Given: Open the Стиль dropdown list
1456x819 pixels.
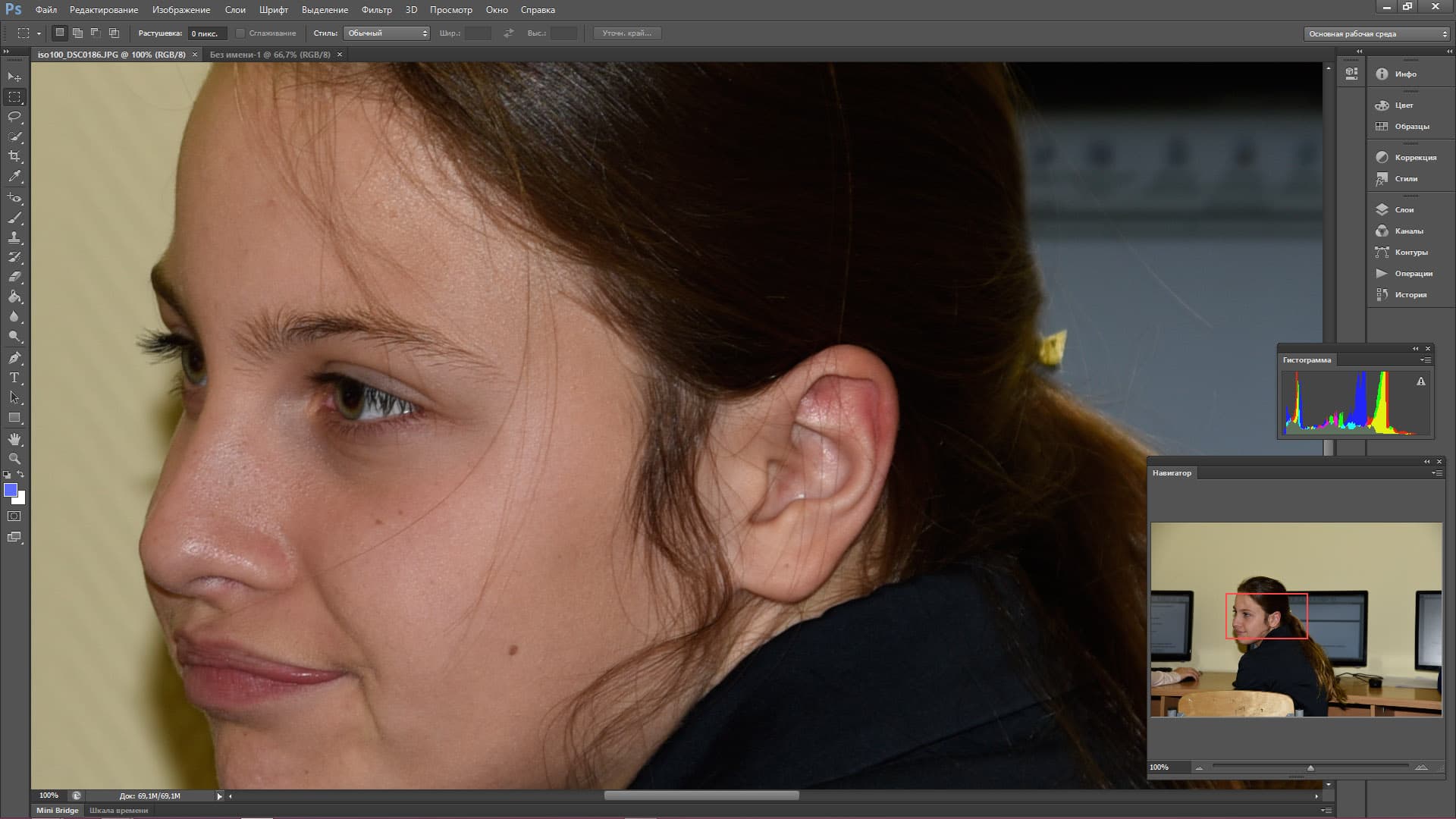Looking at the screenshot, I should coord(387,33).
